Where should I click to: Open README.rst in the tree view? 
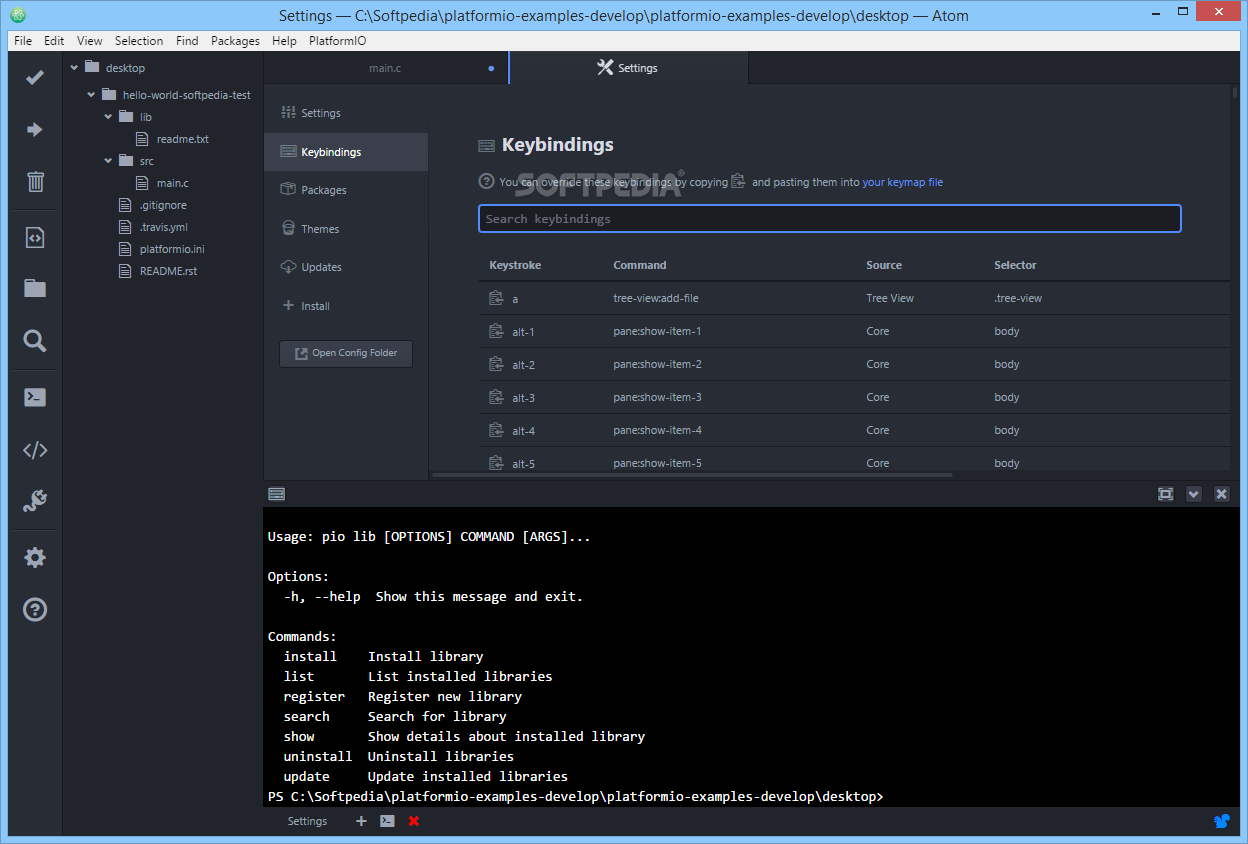pyautogui.click(x=168, y=271)
